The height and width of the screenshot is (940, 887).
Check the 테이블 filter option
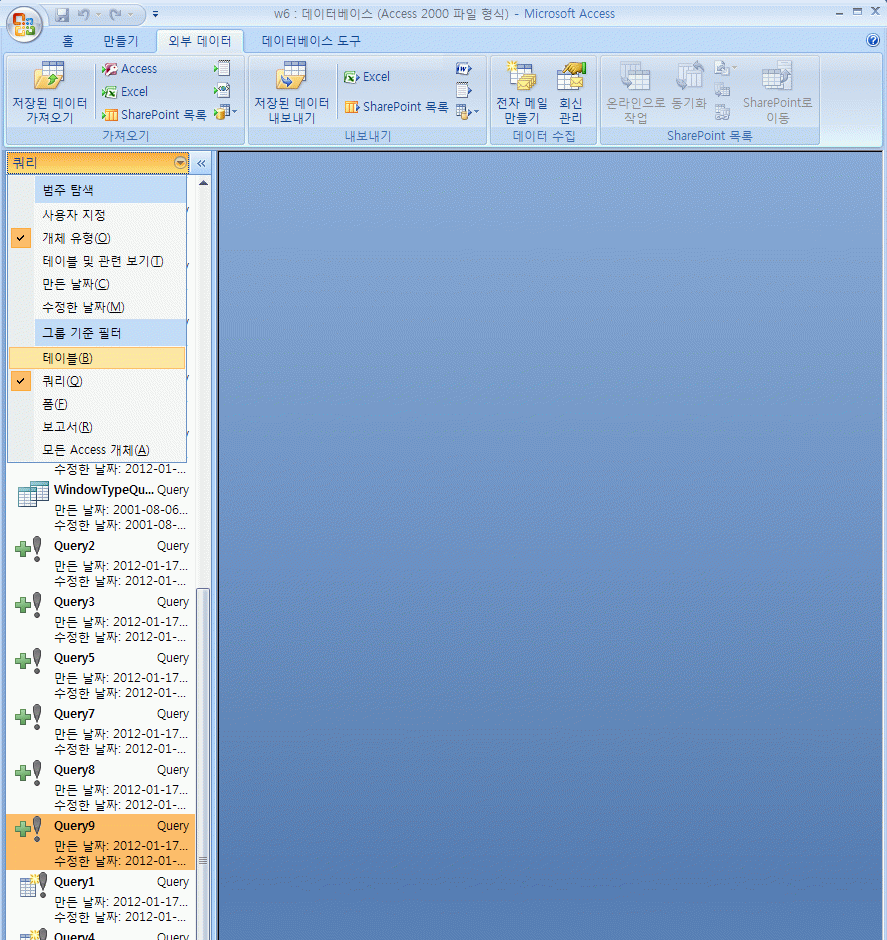[67, 358]
